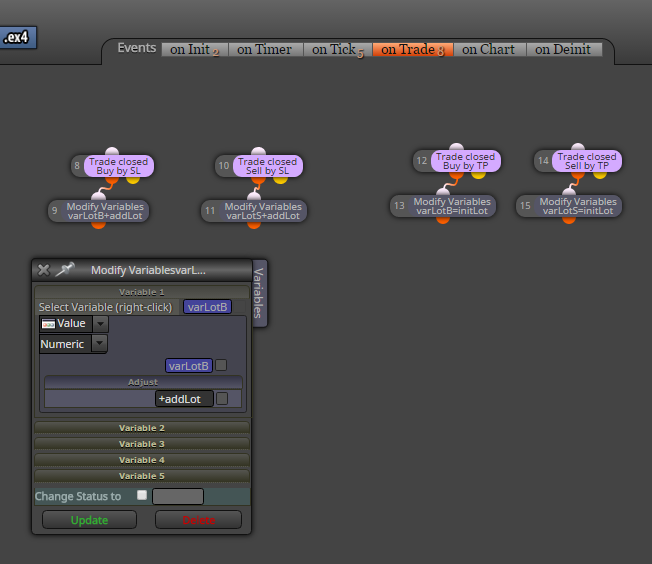This screenshot has width=652, height=564.
Task: Click the red Delete button
Action: click(198, 520)
